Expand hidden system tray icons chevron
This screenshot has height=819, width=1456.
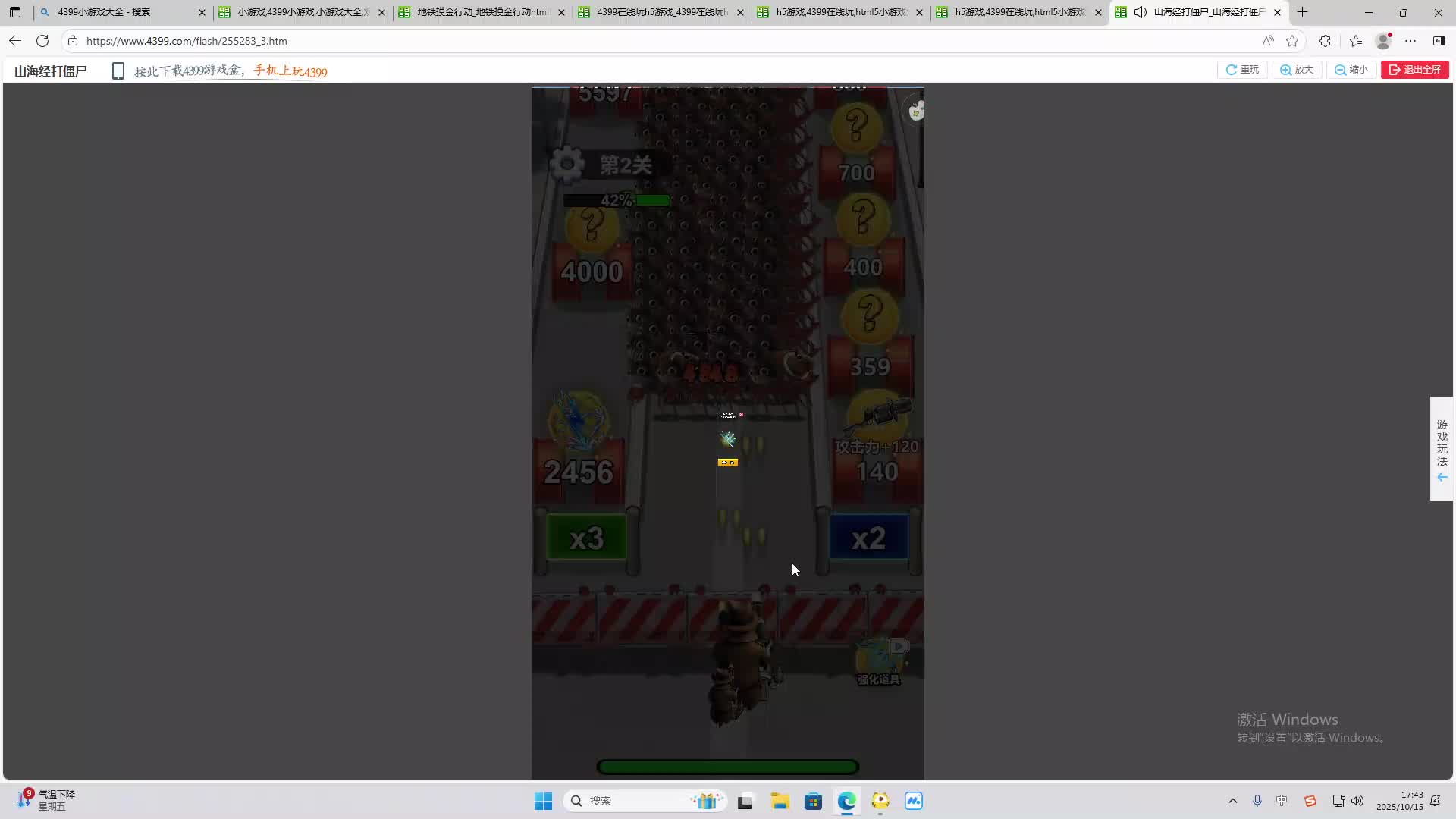(x=1233, y=801)
